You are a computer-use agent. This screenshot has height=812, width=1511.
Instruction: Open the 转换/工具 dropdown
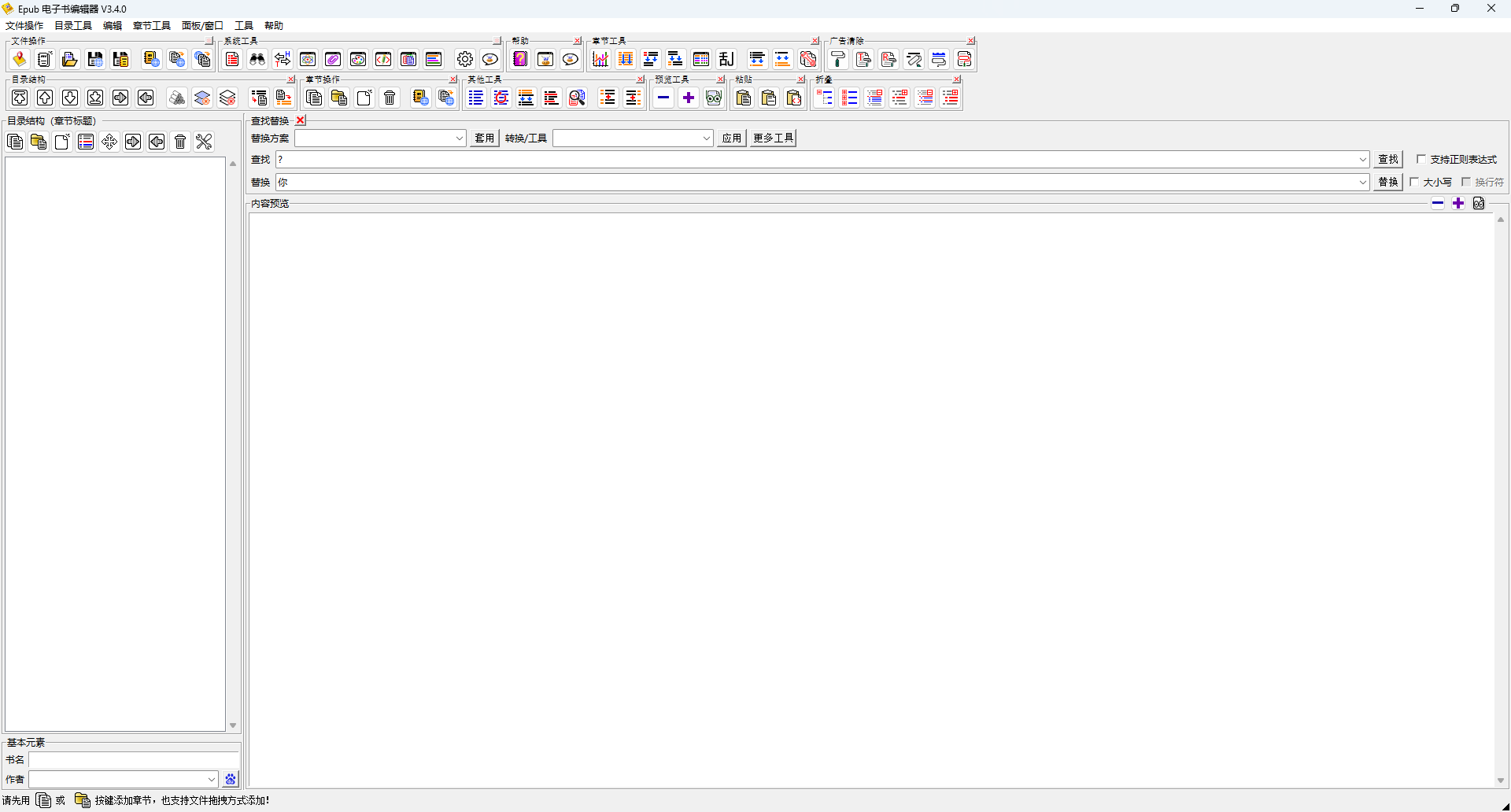tap(706, 138)
